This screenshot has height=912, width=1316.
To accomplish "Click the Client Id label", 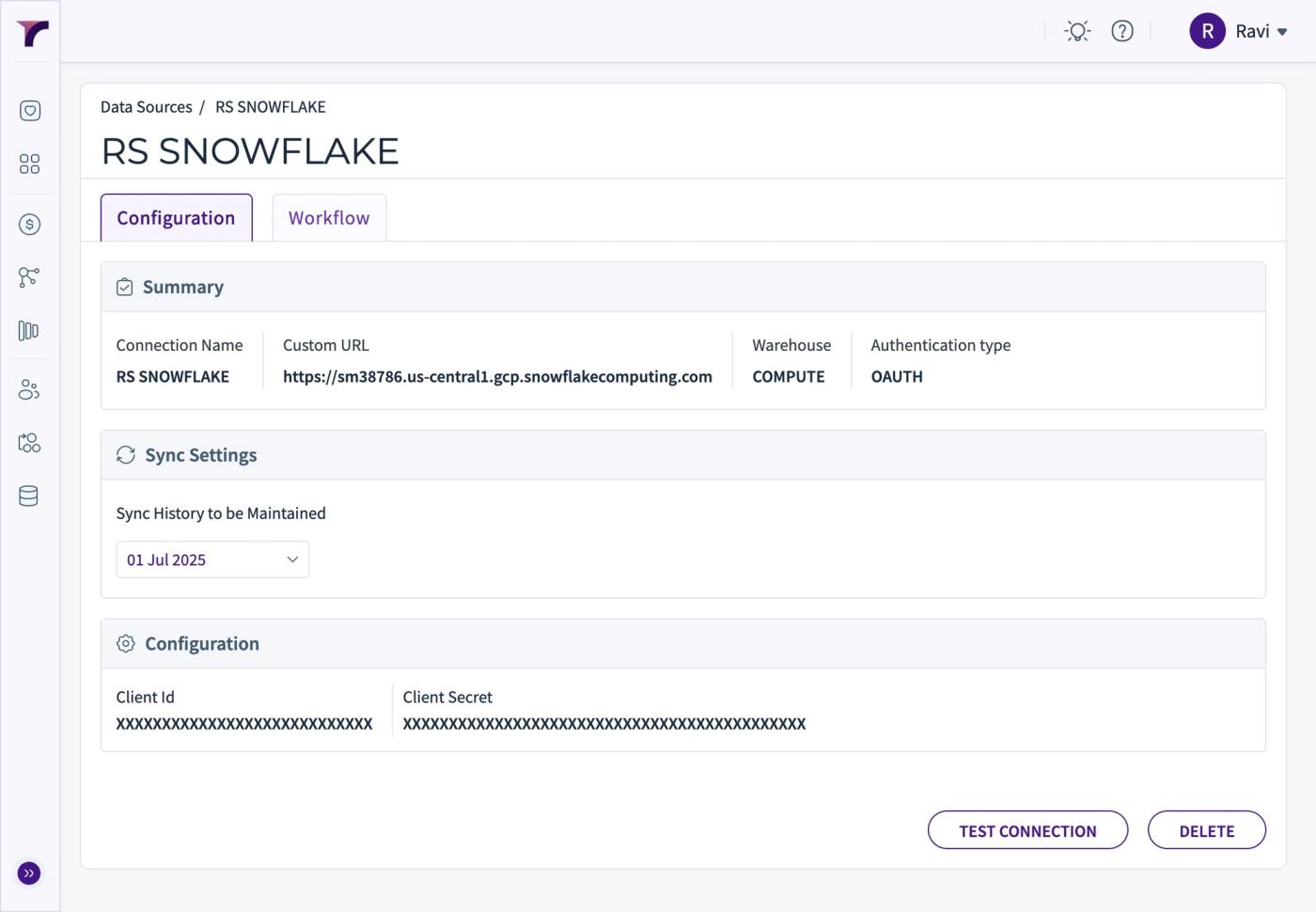I will [x=146, y=698].
